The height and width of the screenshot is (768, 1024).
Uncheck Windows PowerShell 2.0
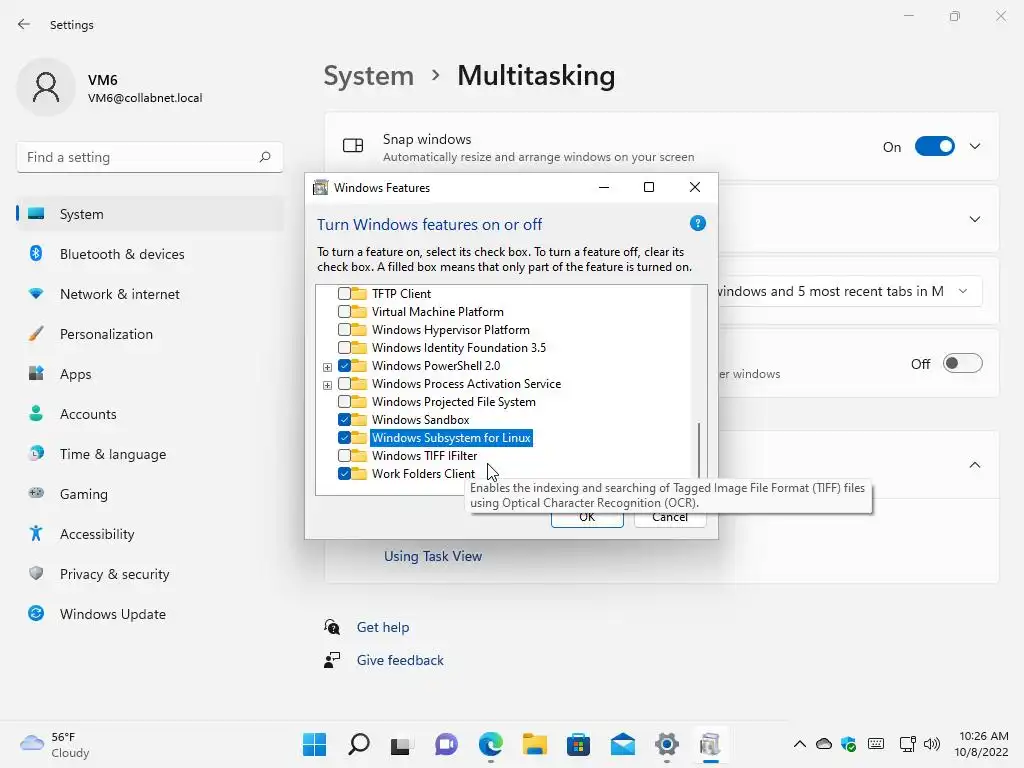pos(344,366)
